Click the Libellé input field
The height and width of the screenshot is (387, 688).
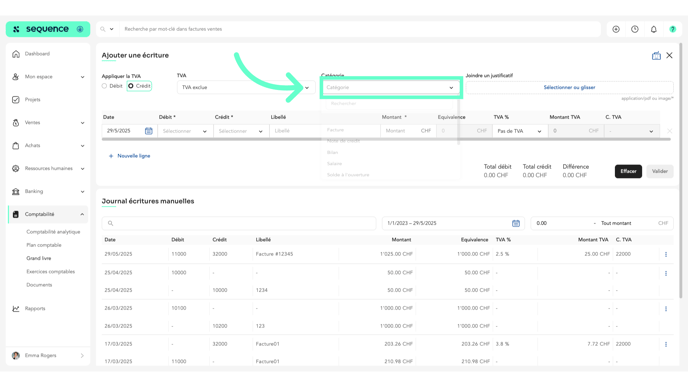(325, 131)
